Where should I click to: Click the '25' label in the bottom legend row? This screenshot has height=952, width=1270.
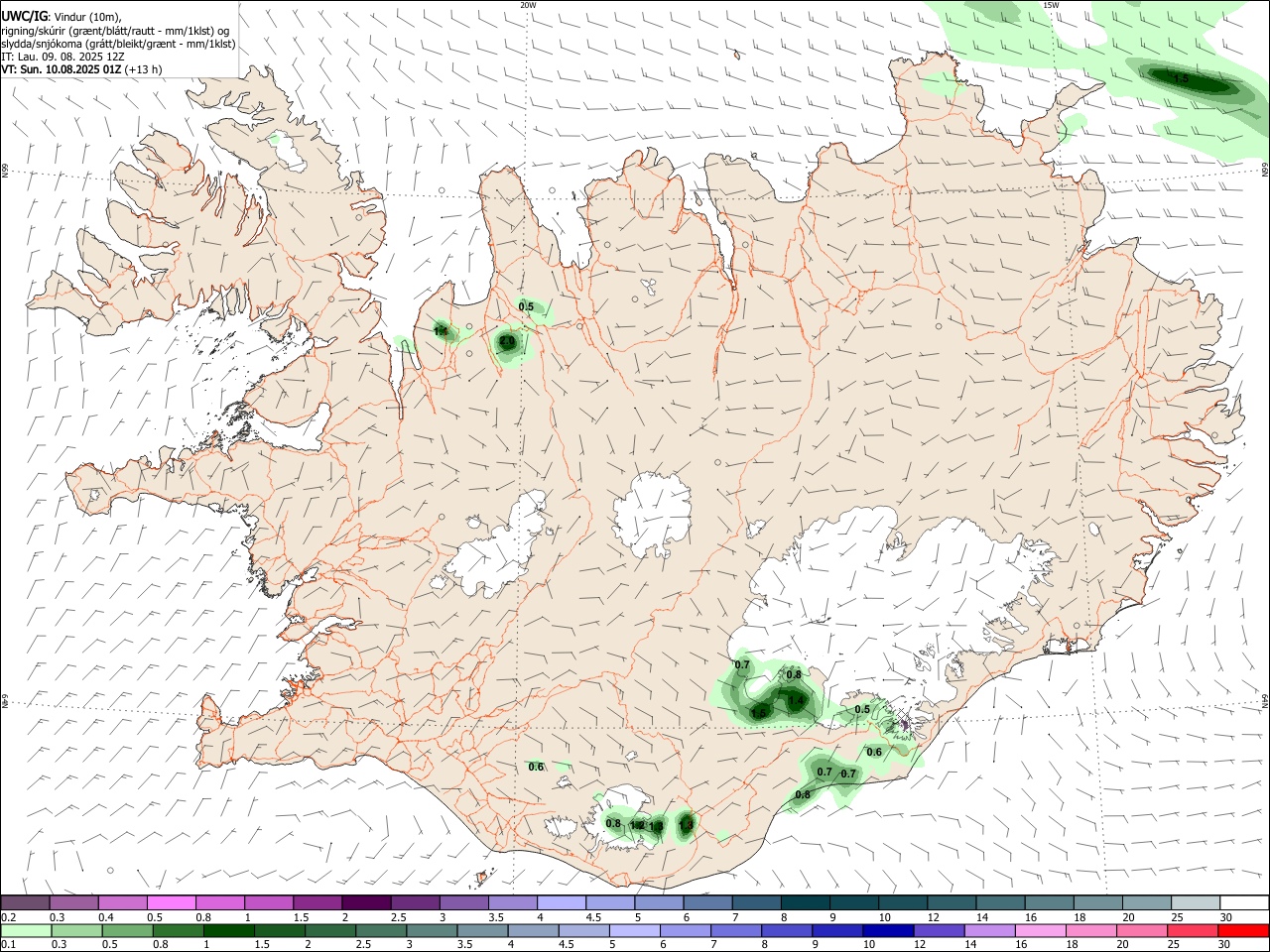tap(1176, 945)
